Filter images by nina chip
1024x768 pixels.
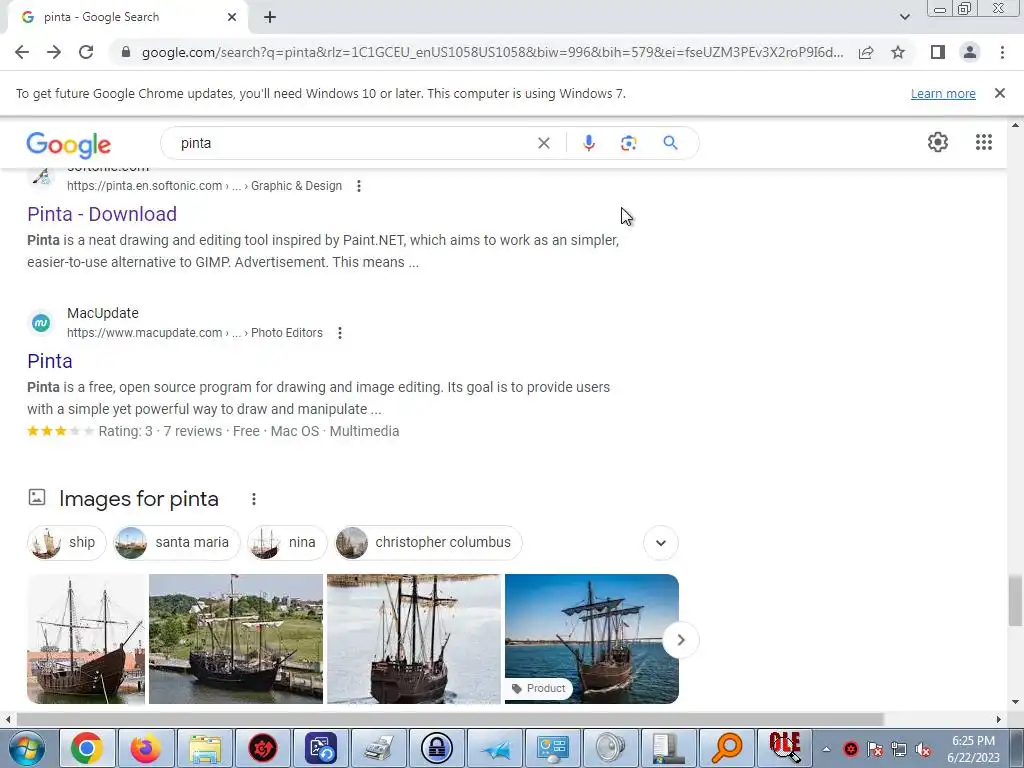(x=287, y=543)
